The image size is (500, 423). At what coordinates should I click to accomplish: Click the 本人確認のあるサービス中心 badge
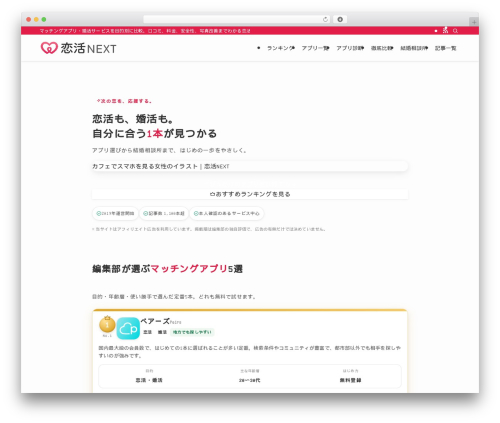[227, 213]
